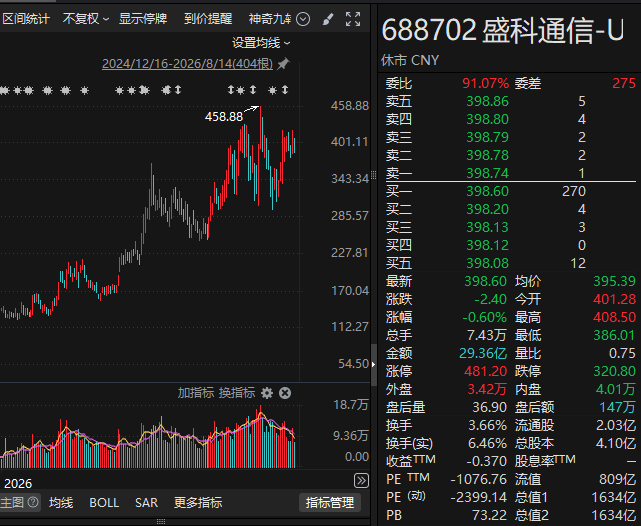
Task: Click PE TTM value -1076.76
Action: pos(478,479)
